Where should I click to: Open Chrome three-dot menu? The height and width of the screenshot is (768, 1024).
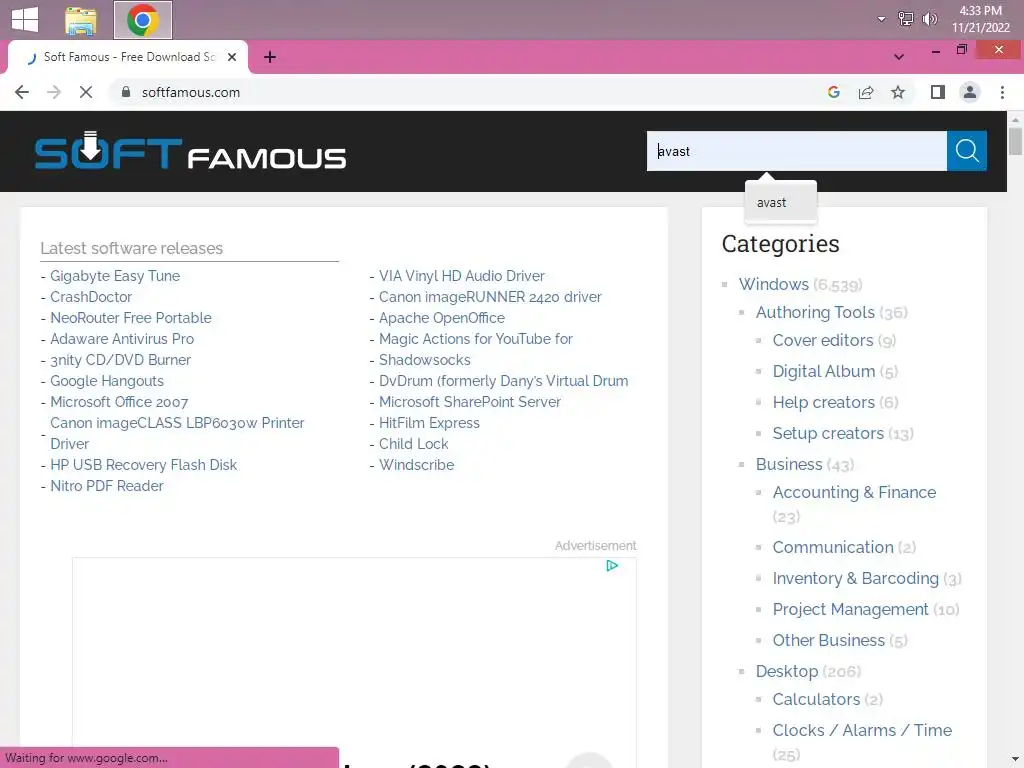(1002, 92)
